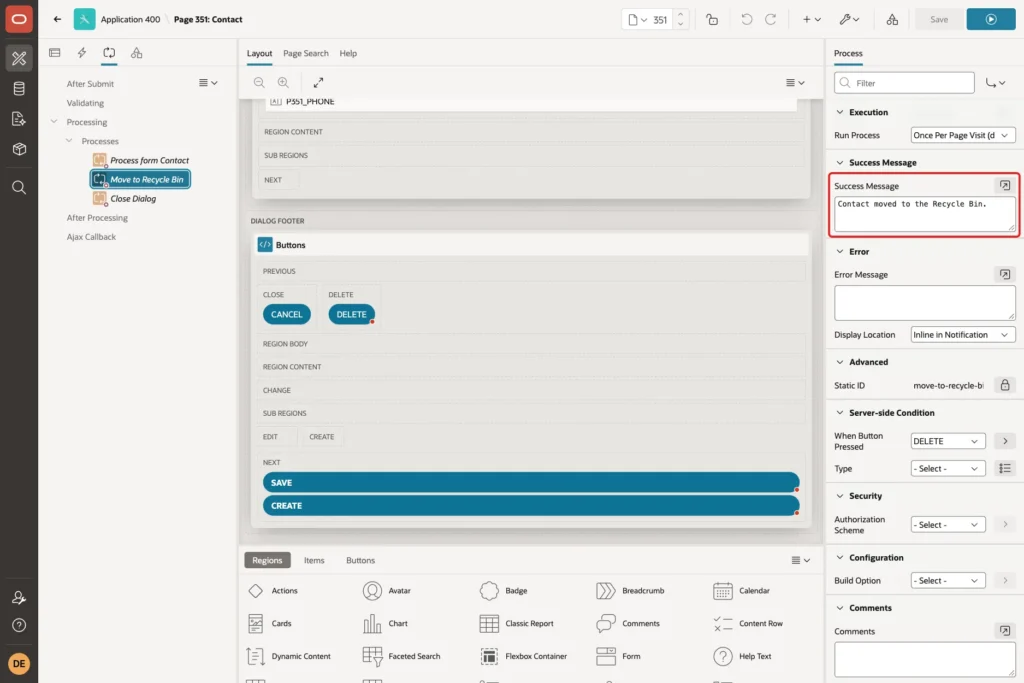Screen dimensions: 1024x683
Task: Open the Help tab
Action: click(348, 53)
